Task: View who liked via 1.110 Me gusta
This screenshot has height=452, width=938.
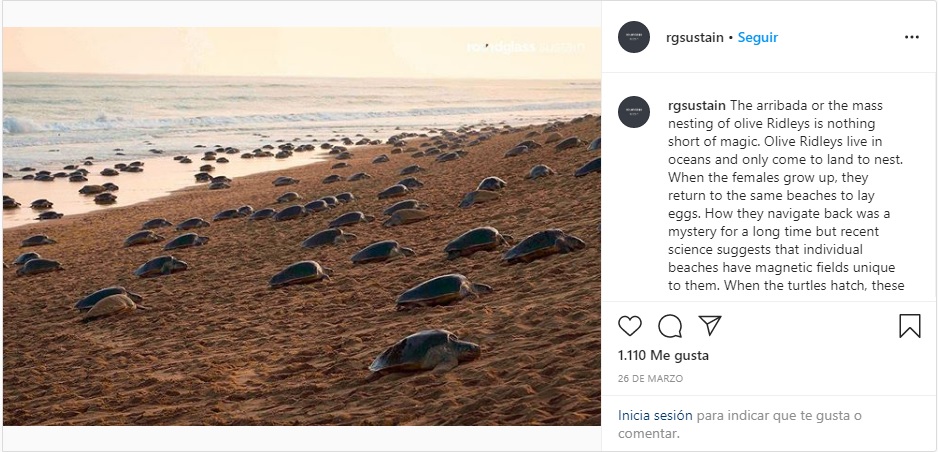Action: pyautogui.click(x=663, y=355)
